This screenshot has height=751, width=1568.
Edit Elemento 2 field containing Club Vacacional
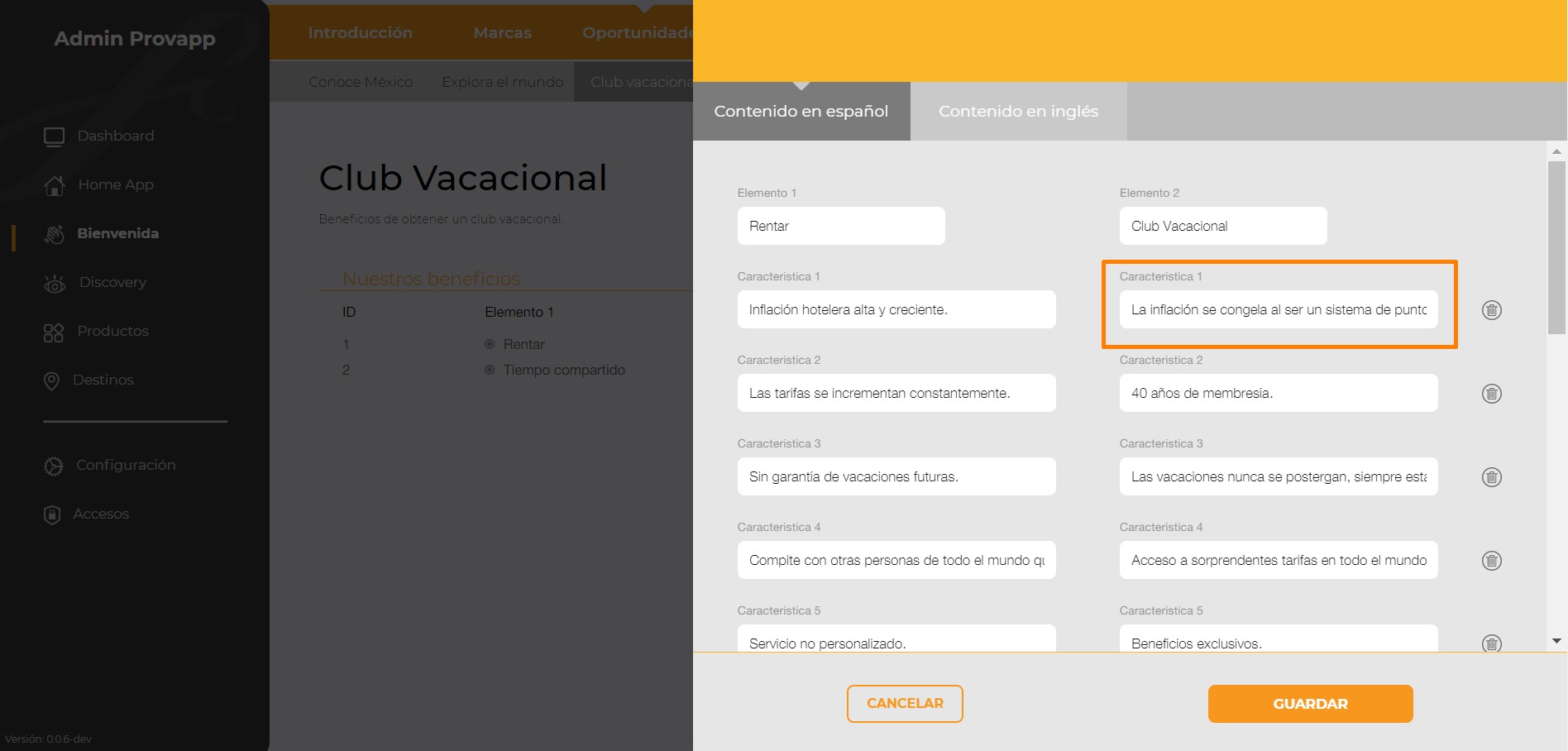tap(1223, 226)
